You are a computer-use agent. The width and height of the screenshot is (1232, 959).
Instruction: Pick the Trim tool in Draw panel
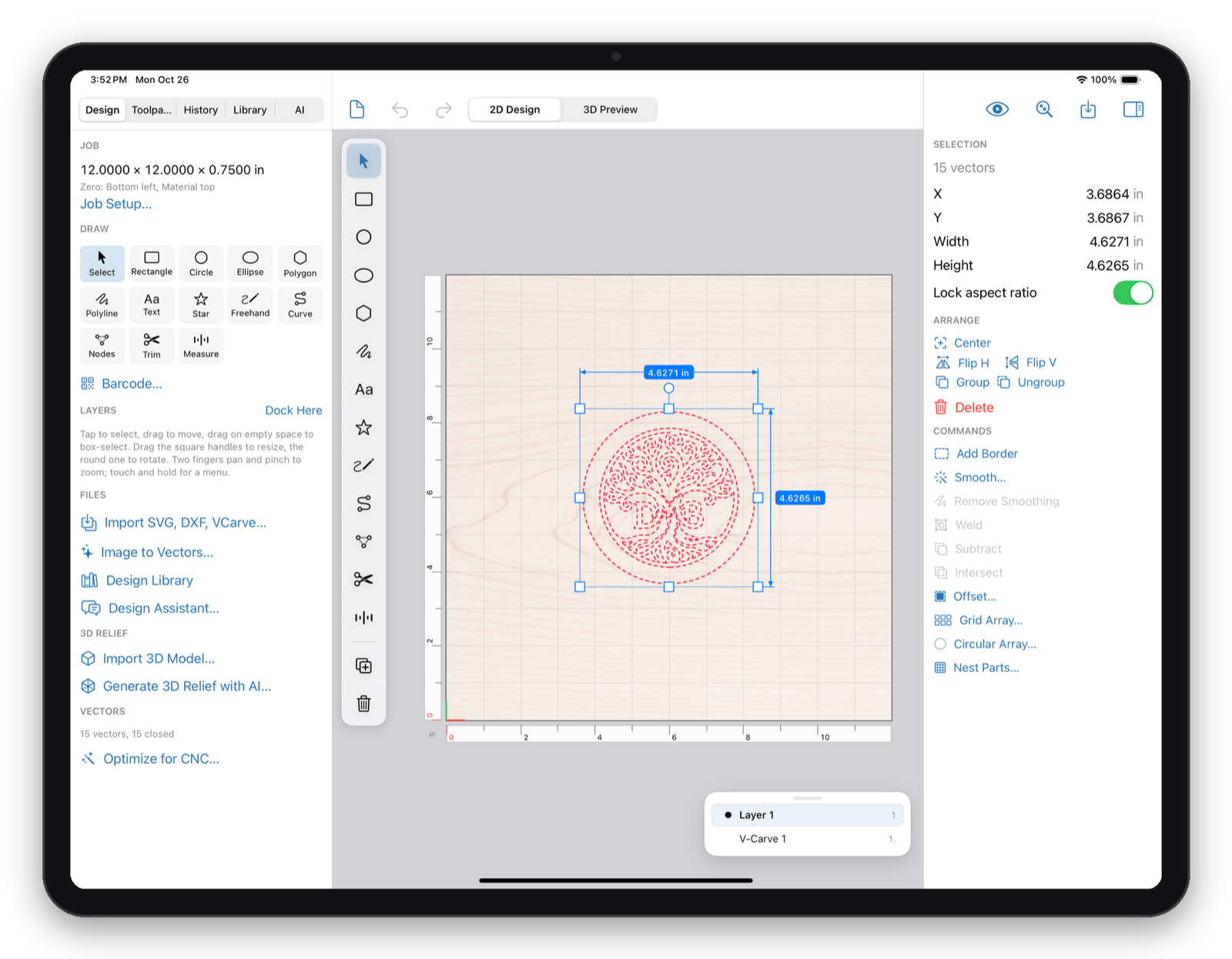pyautogui.click(x=152, y=346)
